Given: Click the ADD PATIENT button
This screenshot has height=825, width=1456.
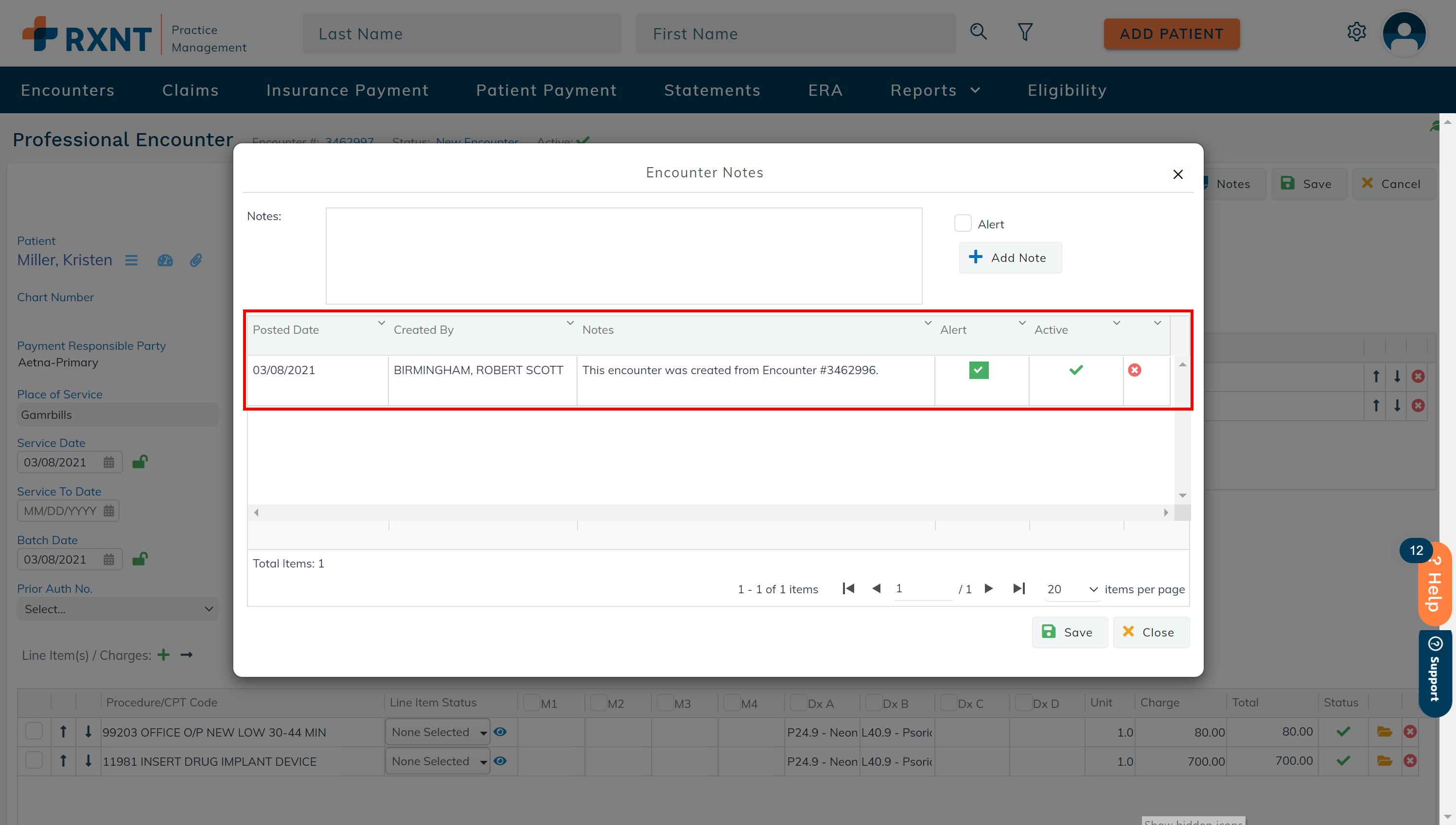Looking at the screenshot, I should tap(1172, 34).
